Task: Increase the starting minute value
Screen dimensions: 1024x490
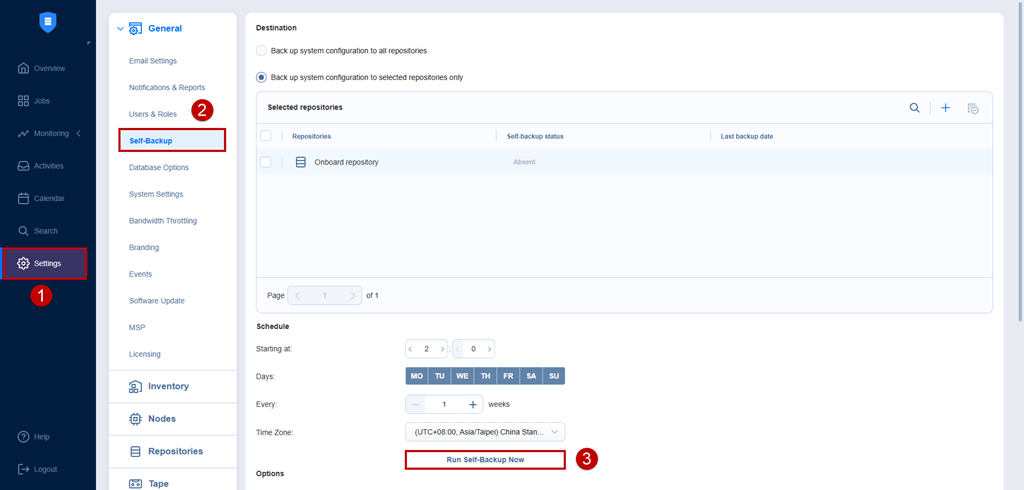Action: click(489, 349)
